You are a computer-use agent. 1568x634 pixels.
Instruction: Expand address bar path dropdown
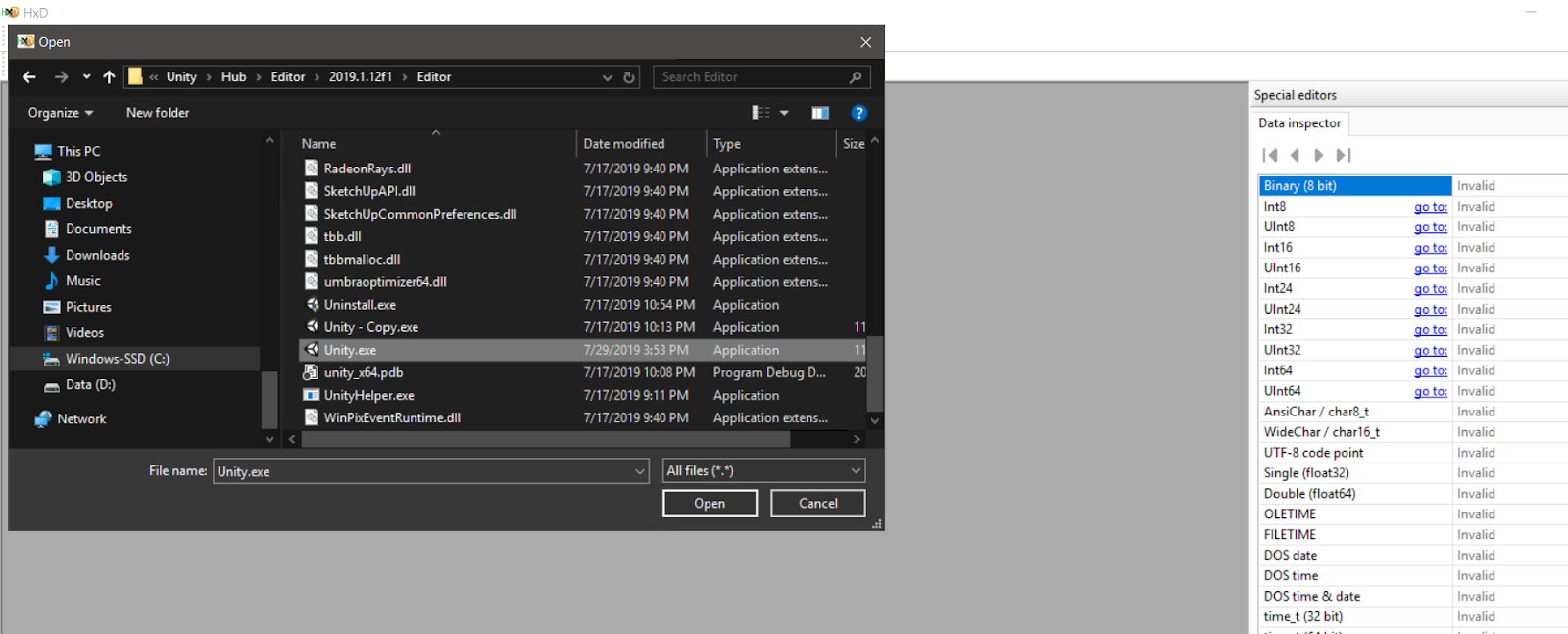(x=608, y=77)
